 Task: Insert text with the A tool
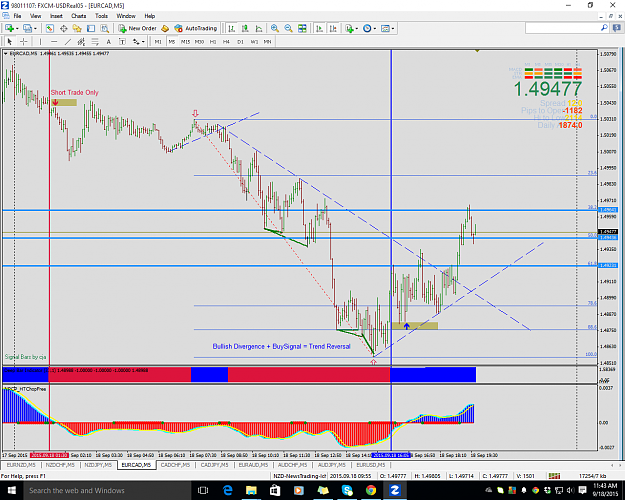(x=108, y=41)
